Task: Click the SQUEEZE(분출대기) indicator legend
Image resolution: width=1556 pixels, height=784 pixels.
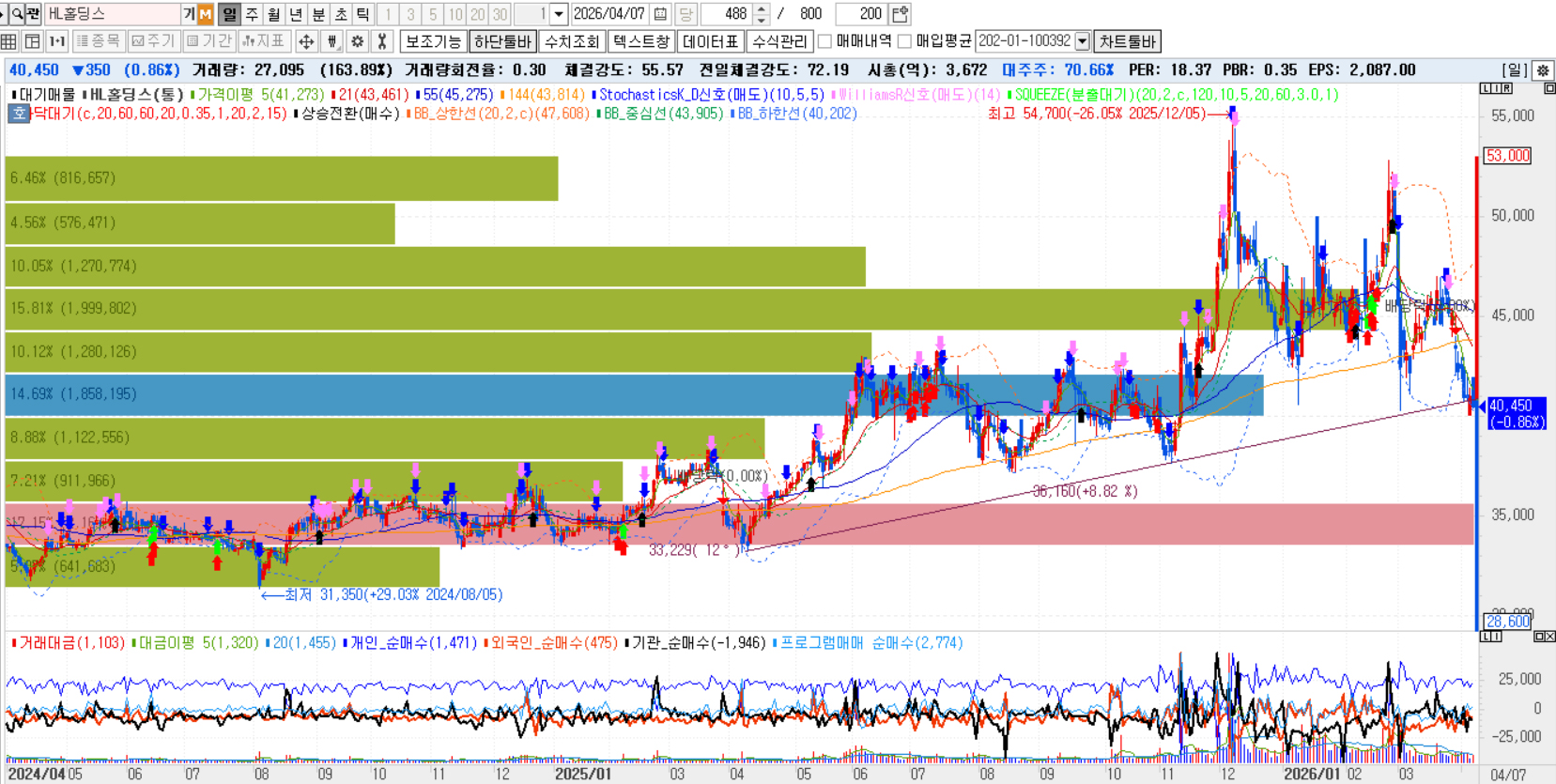Action: pyautogui.click(x=1174, y=95)
